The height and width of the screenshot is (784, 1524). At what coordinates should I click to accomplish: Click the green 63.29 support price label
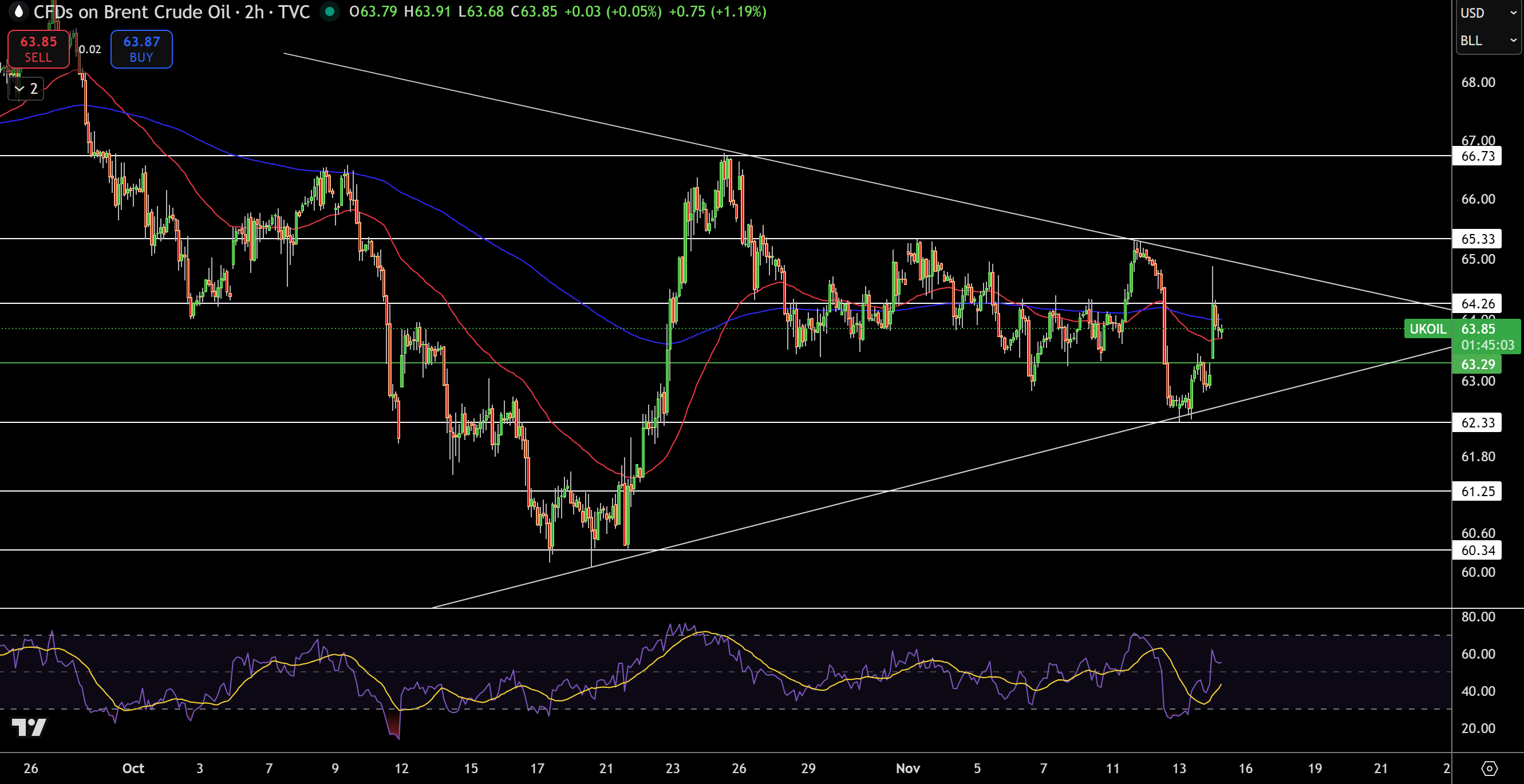point(1478,364)
